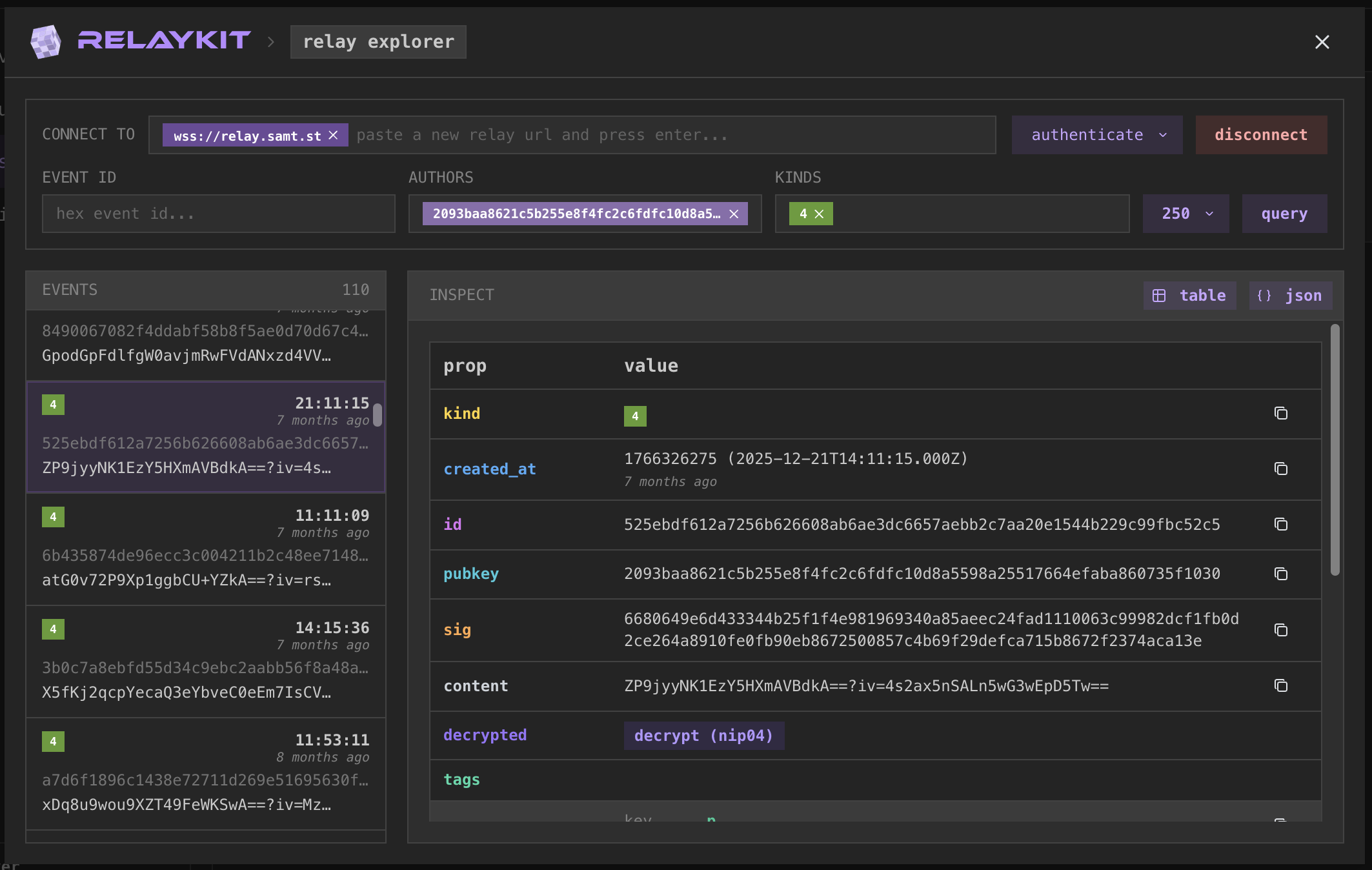Switch inspect view to table
Image resolution: width=1372 pixels, height=870 pixels.
pos(1189,296)
